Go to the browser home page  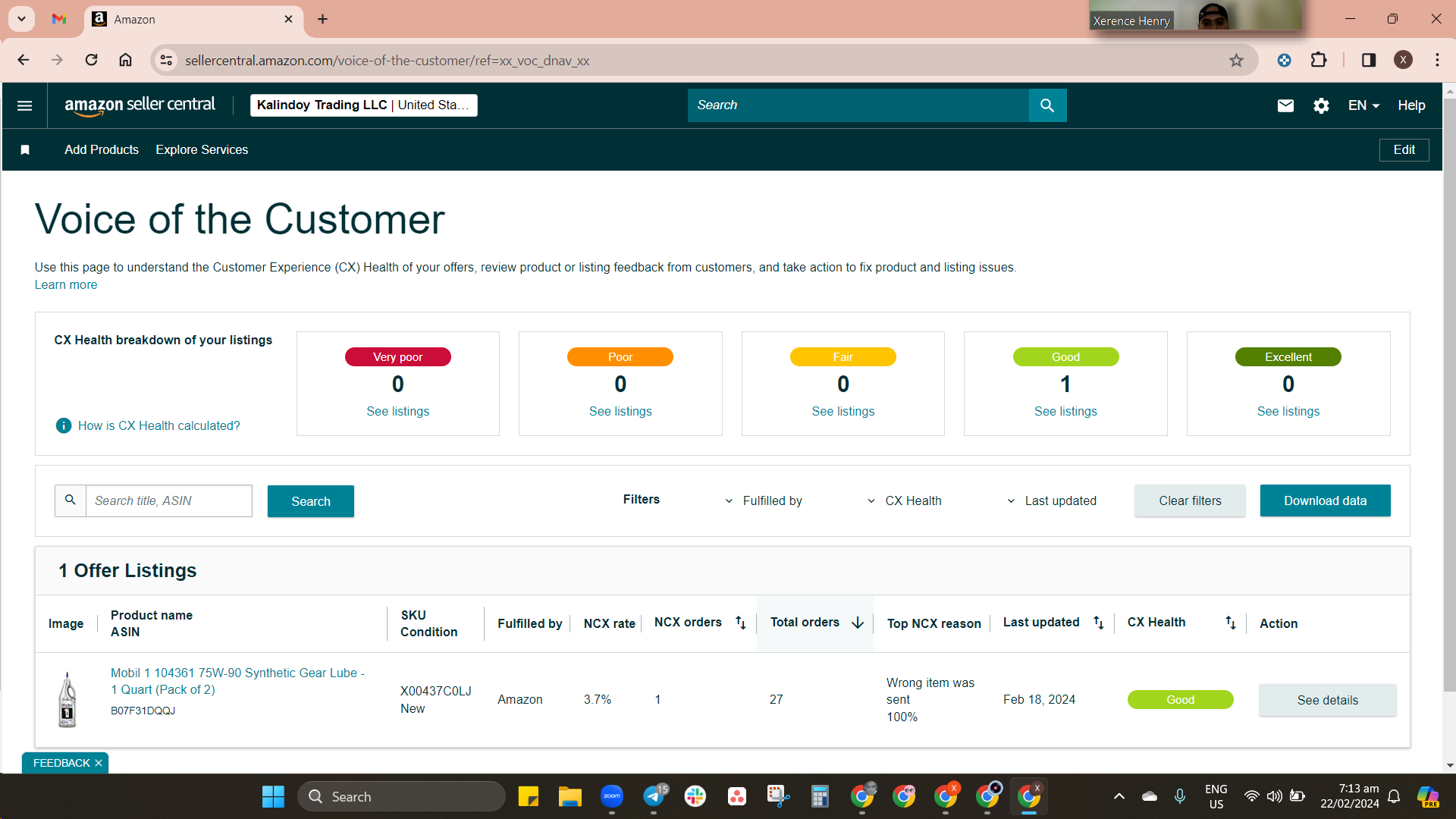click(x=126, y=60)
